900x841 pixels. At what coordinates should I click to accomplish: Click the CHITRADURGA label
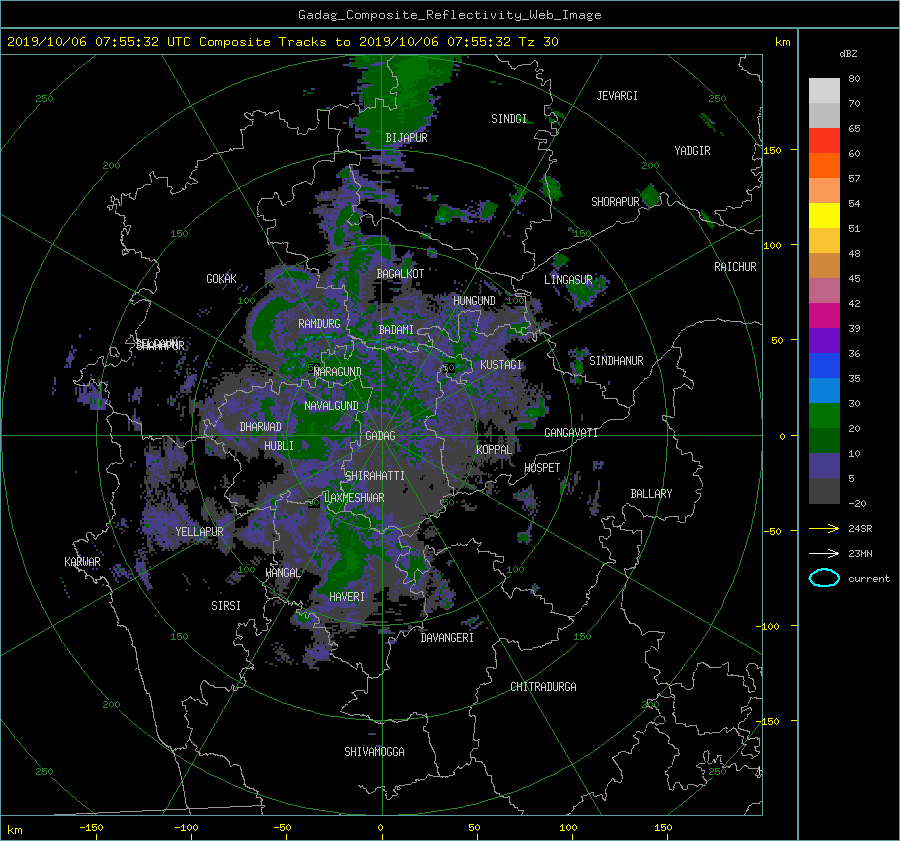point(544,687)
